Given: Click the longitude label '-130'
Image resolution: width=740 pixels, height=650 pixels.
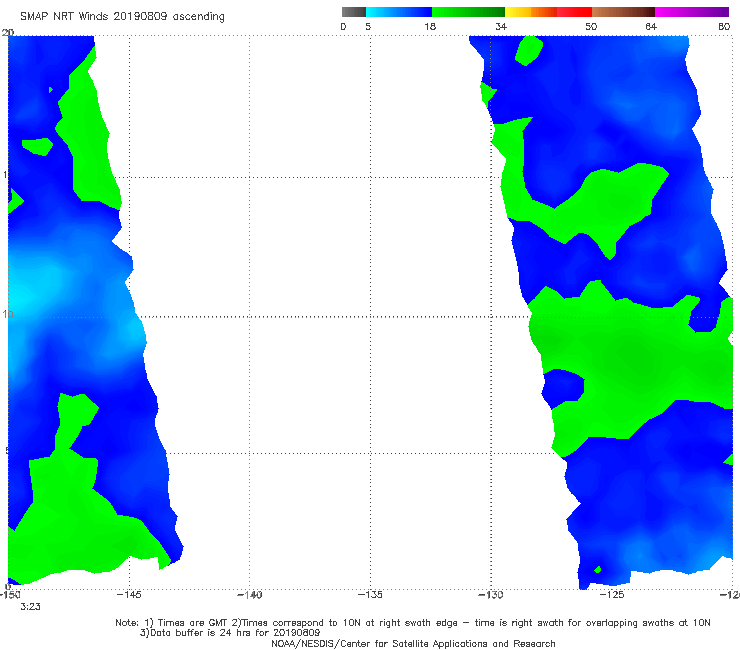Looking at the screenshot, I should pyautogui.click(x=491, y=595).
